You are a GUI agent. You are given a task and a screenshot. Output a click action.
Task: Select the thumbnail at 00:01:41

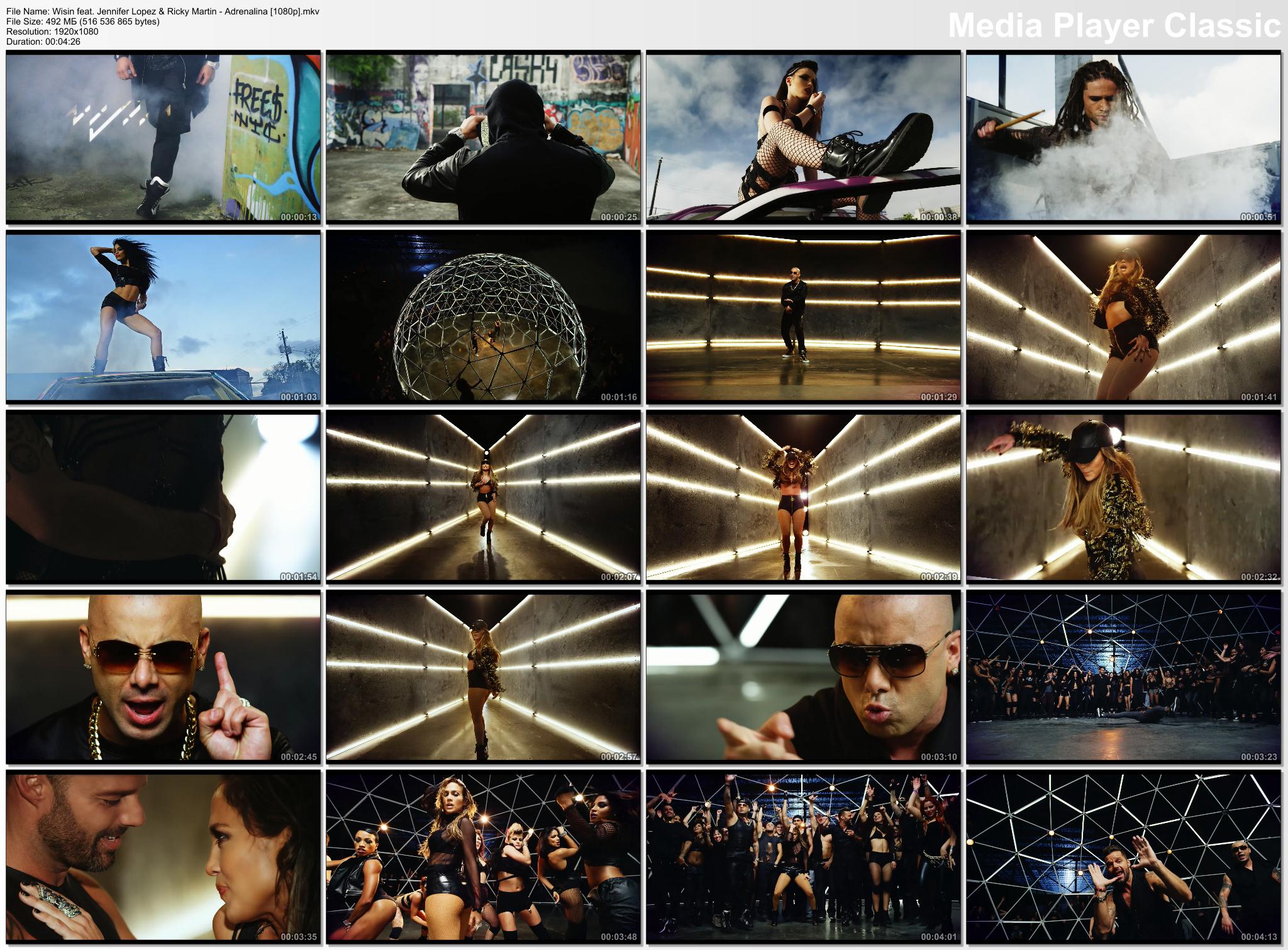pyautogui.click(x=1123, y=317)
